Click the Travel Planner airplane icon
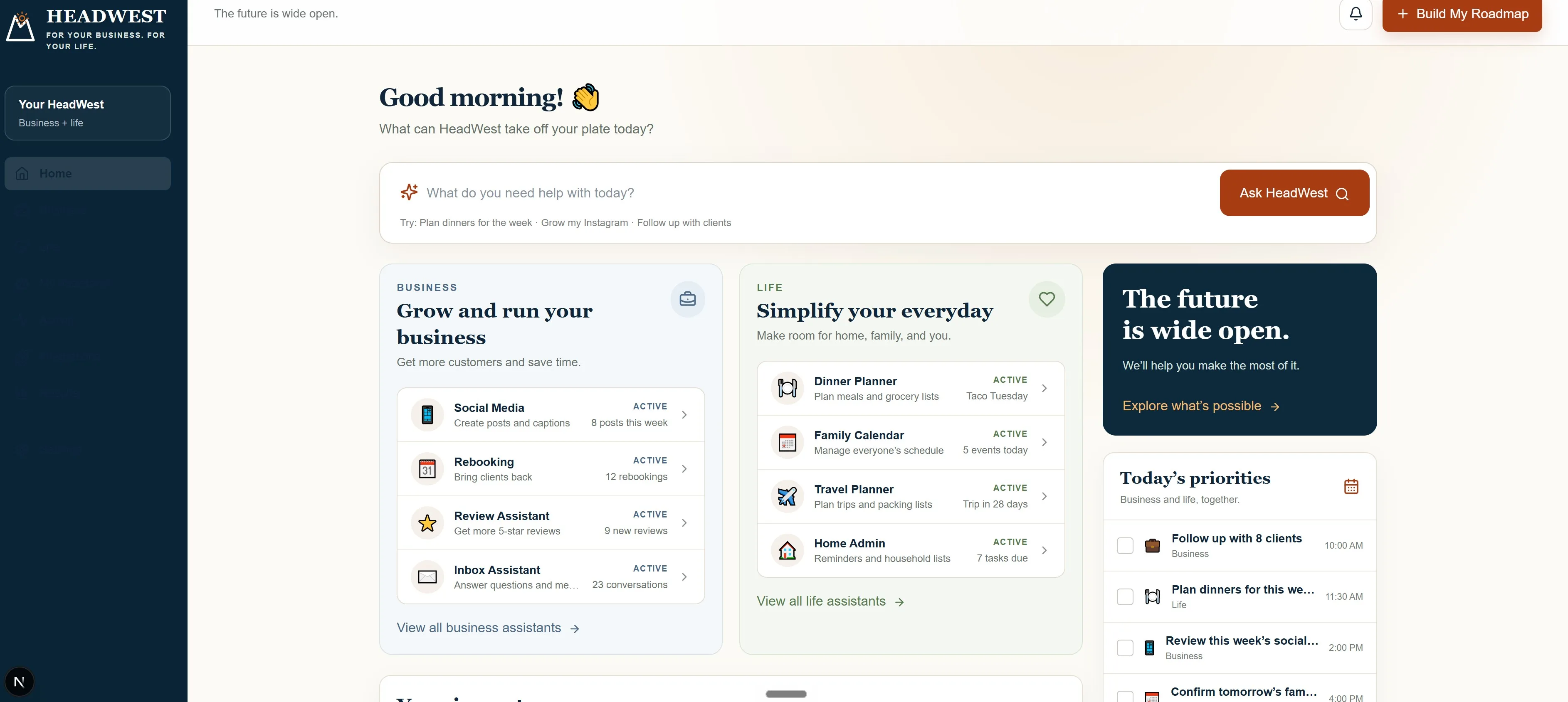 point(788,496)
